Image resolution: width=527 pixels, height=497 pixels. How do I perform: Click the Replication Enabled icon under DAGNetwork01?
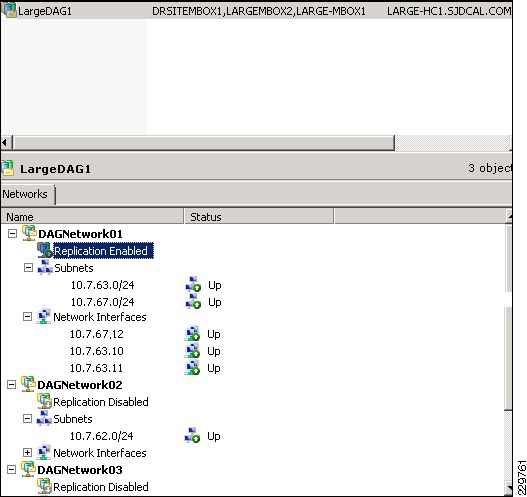(45, 250)
